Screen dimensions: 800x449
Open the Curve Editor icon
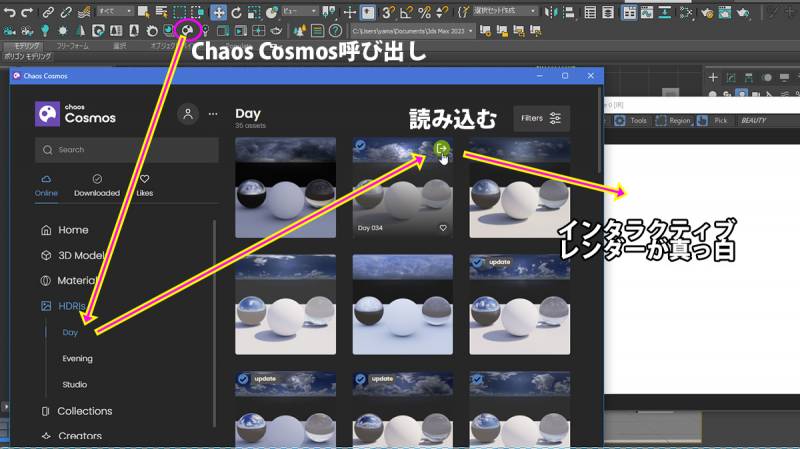(647, 12)
